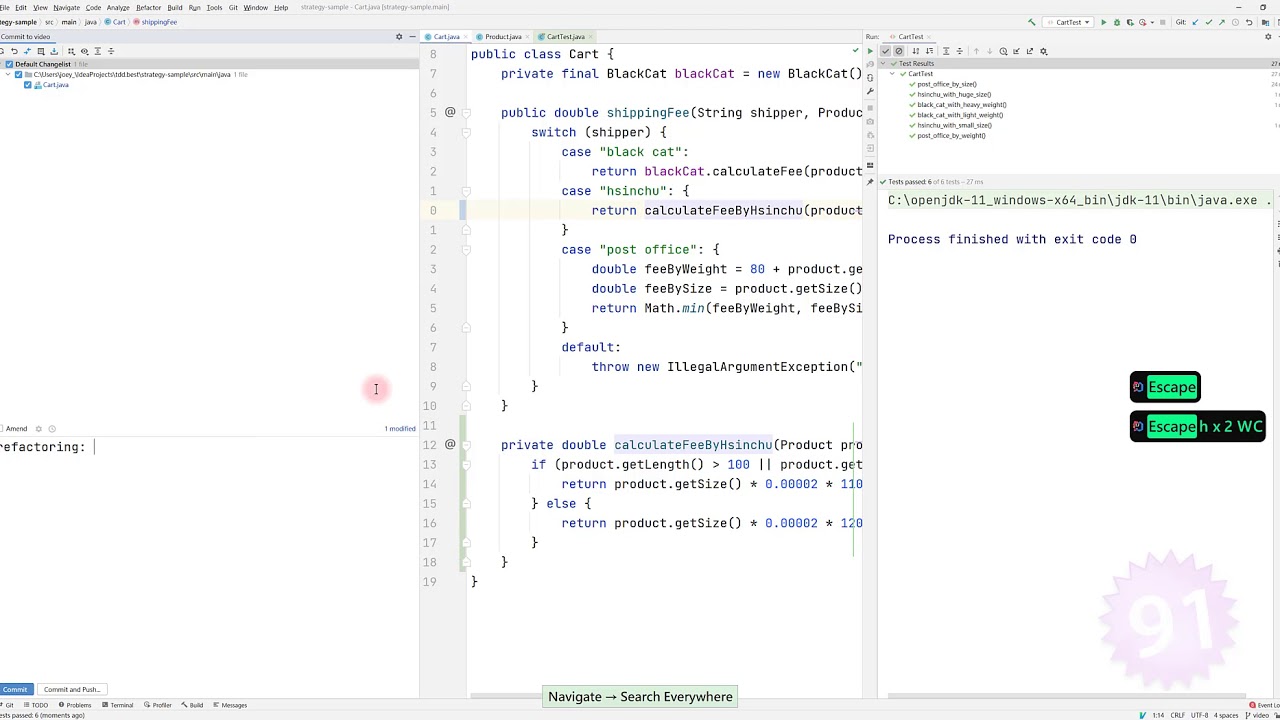Toggle Show Passed tests checkmark filter
This screenshot has width=1280, height=720.
point(885,51)
